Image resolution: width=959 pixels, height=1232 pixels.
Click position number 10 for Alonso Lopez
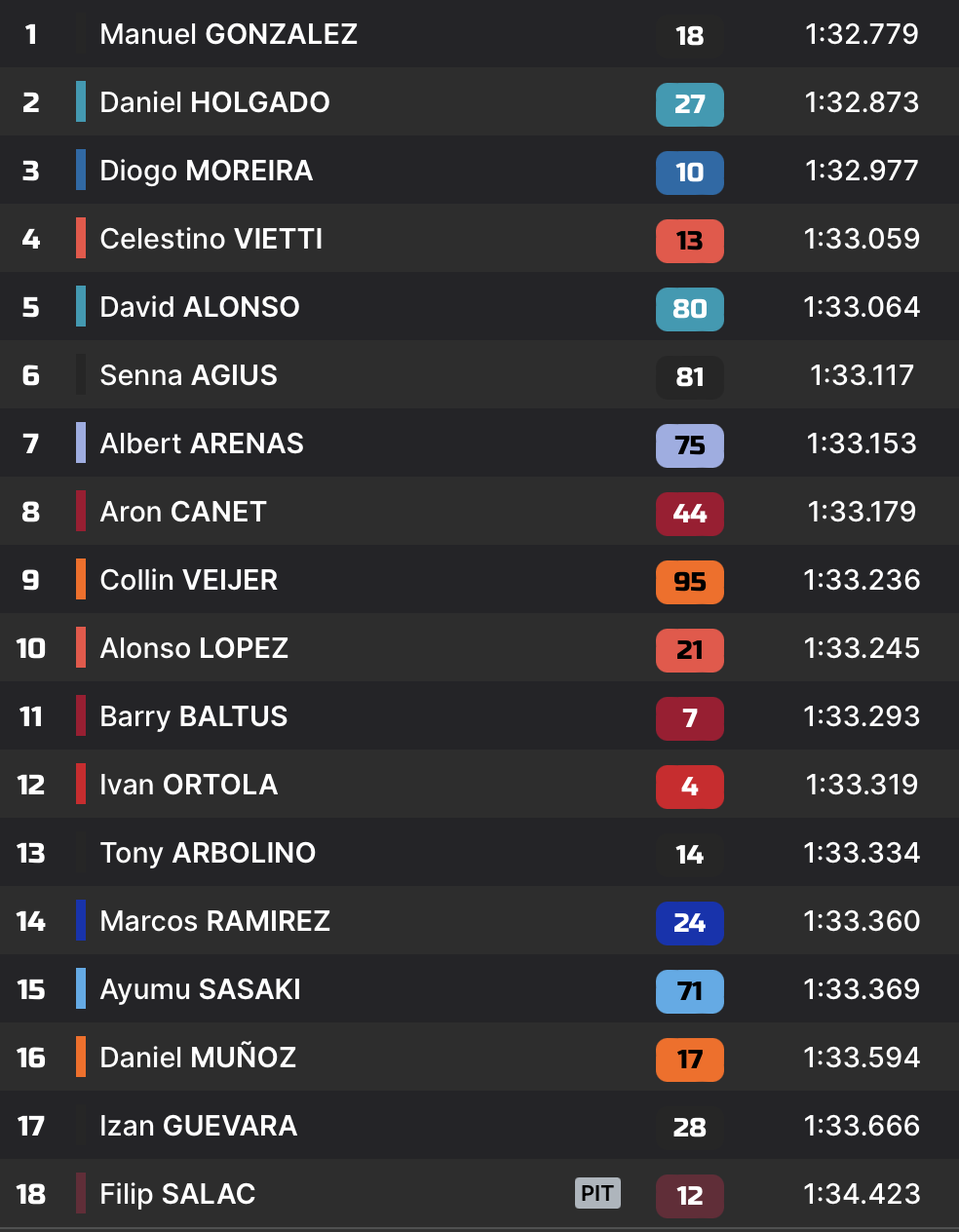click(31, 648)
